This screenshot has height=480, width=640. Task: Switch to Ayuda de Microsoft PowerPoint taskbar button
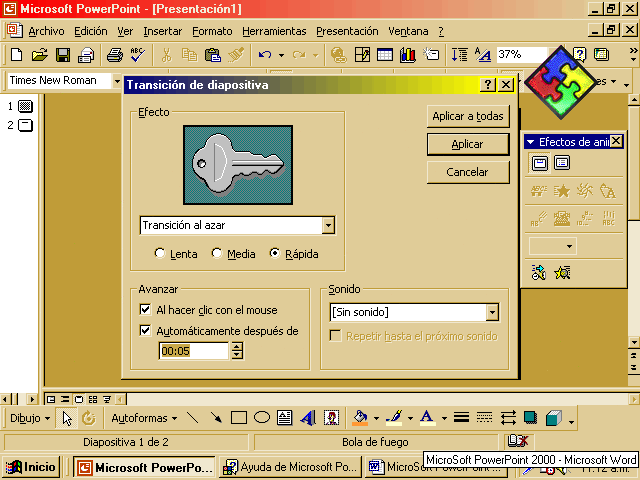tap(291, 467)
